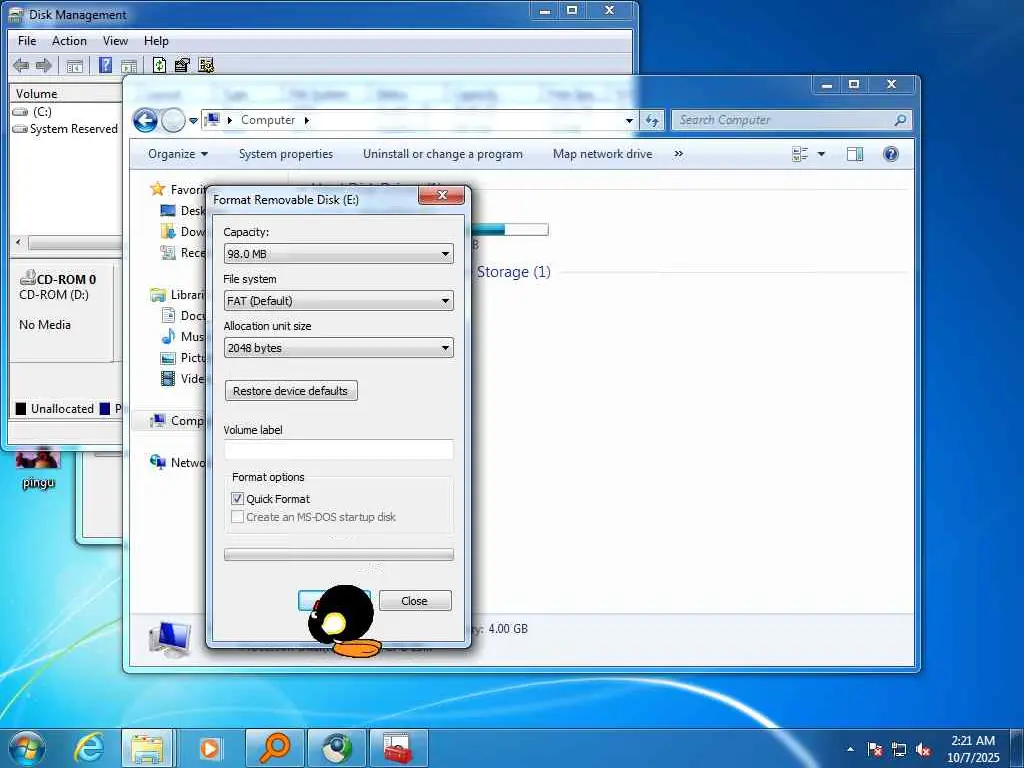1024x768 pixels.
Task: Click Action Center flag in system tray
Action: coord(875,749)
